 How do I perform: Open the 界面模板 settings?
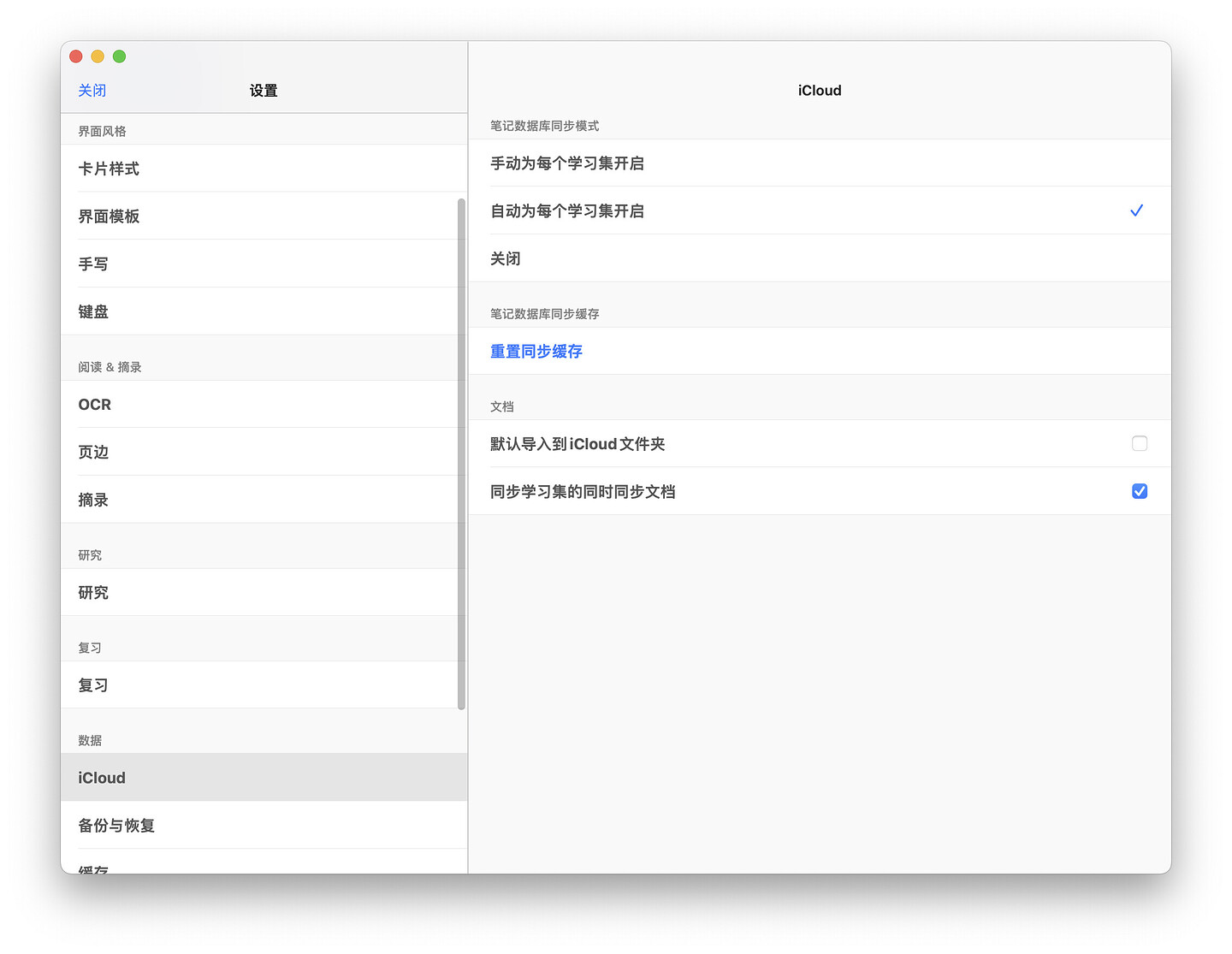click(x=264, y=216)
